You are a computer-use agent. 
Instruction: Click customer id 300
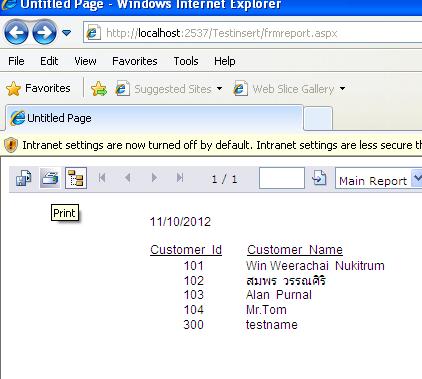pyautogui.click(x=194, y=325)
